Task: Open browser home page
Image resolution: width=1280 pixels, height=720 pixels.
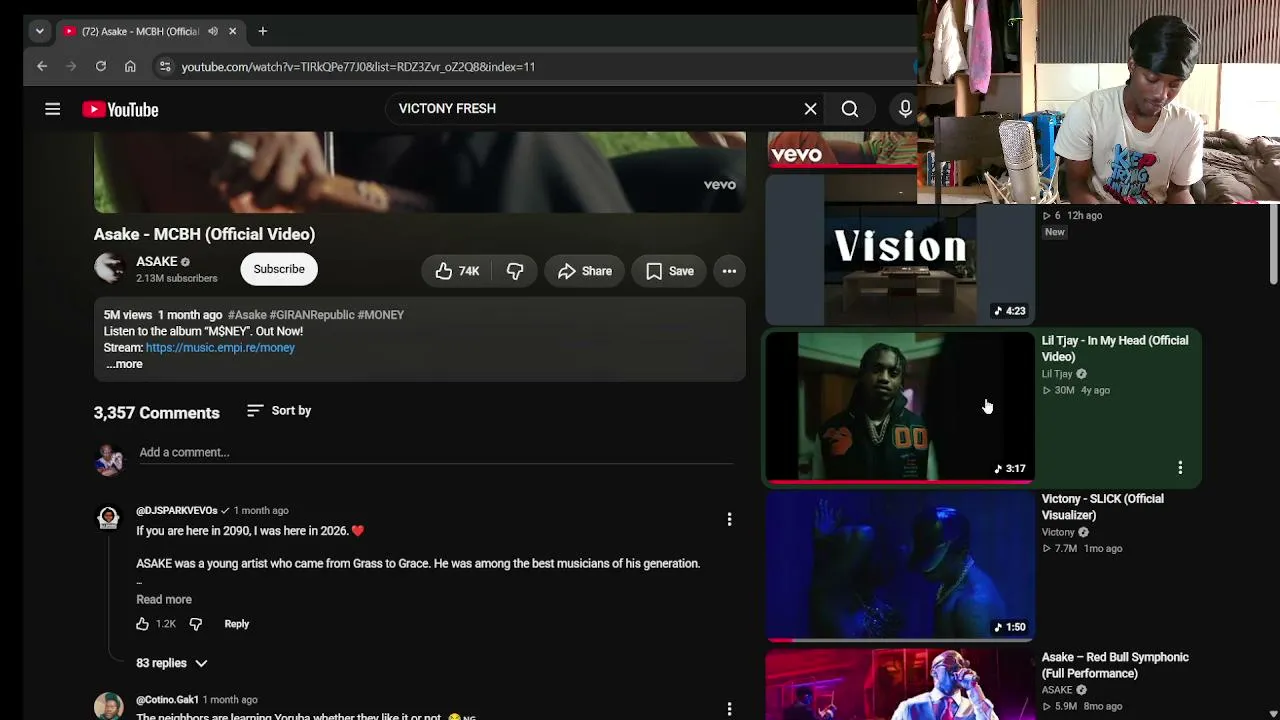Action: coord(130,66)
